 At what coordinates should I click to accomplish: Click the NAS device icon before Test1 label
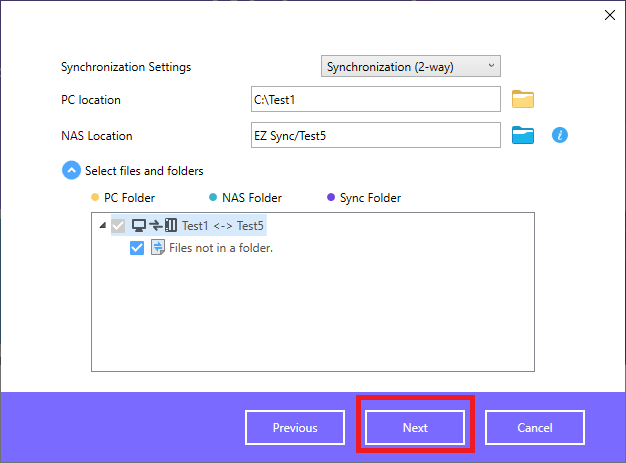170,226
